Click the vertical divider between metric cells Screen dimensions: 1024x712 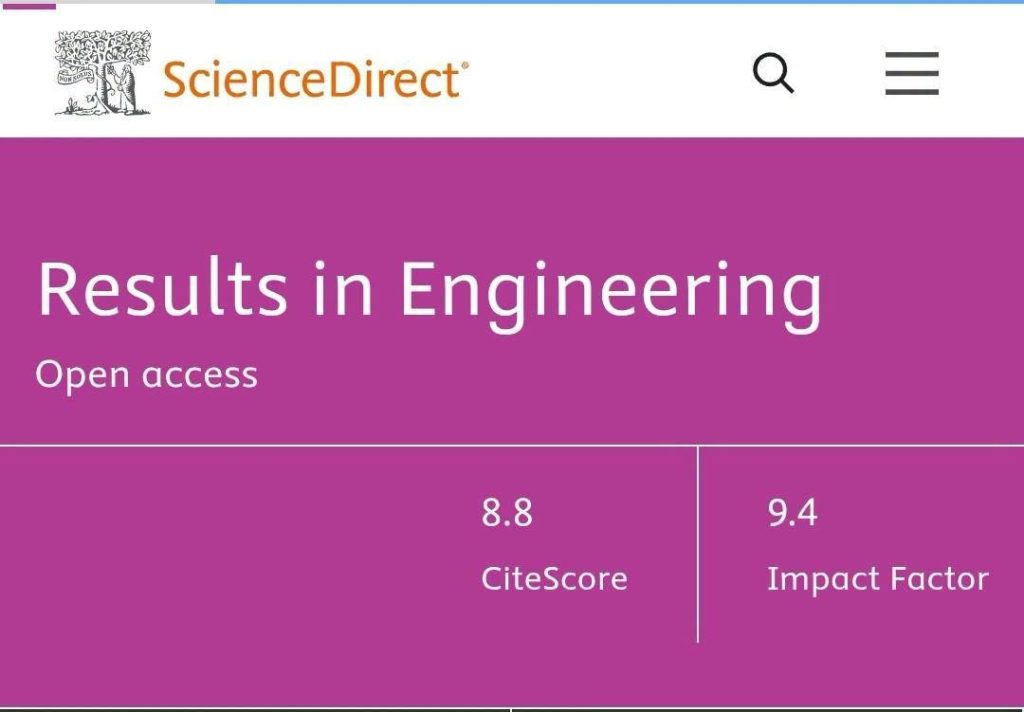coord(697,544)
